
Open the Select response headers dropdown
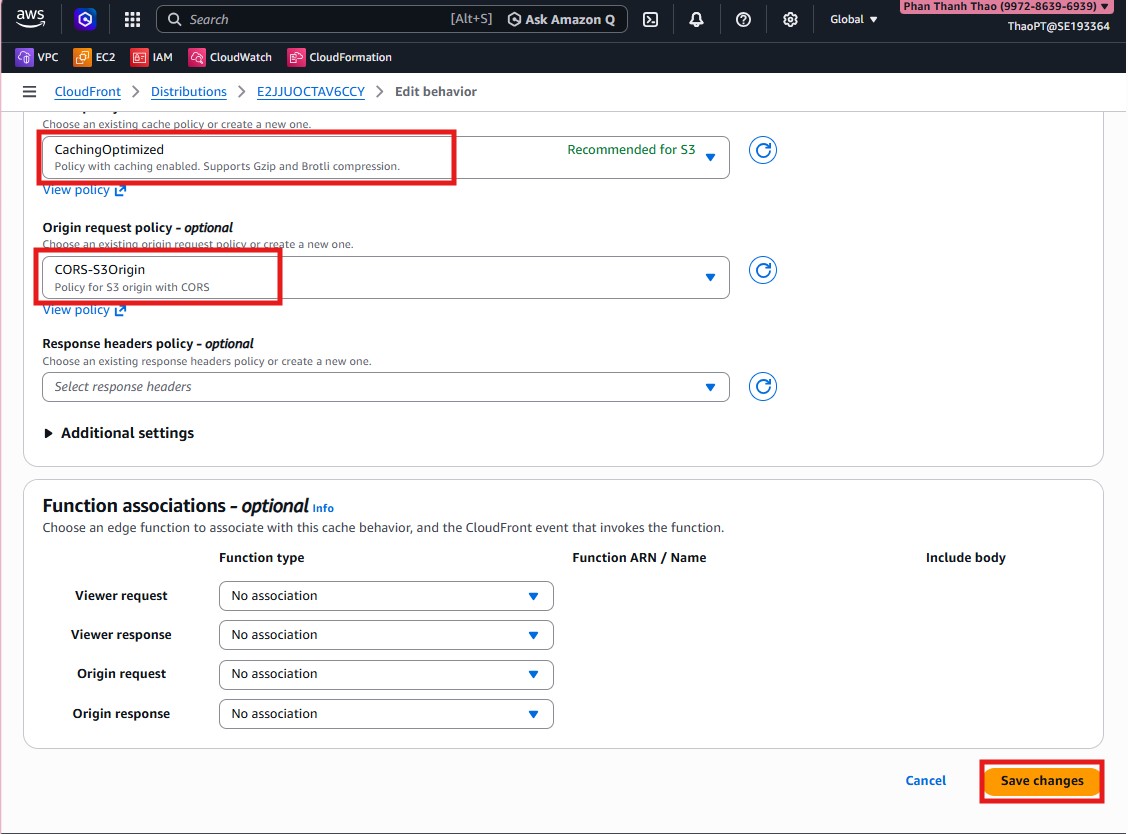coord(385,387)
